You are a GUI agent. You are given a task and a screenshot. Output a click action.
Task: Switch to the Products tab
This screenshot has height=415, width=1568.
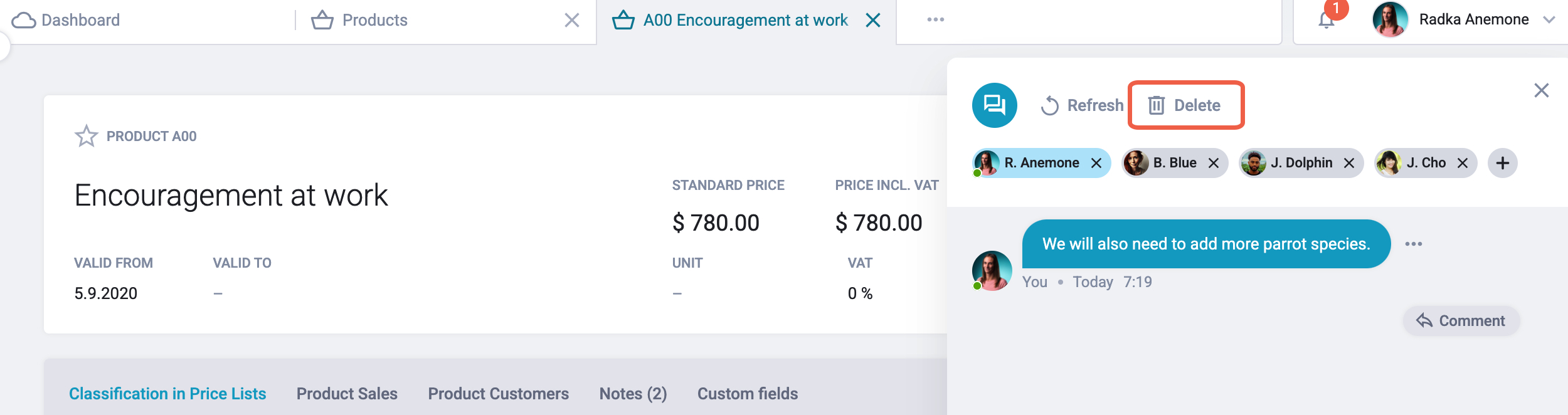374,20
